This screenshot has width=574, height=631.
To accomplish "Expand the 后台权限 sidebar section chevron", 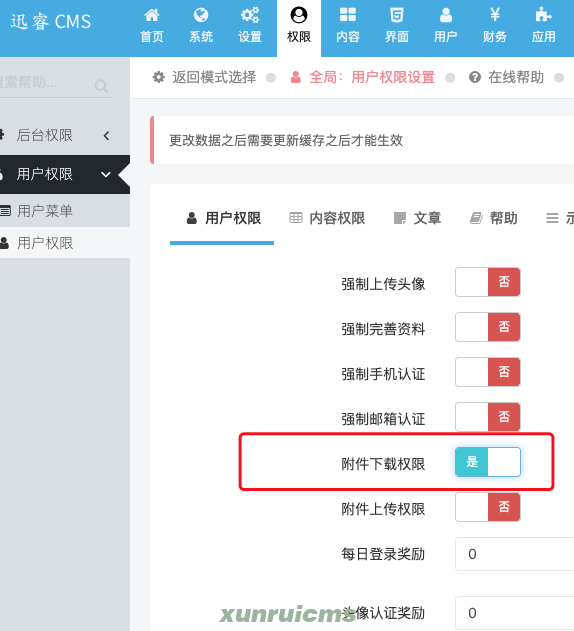I will (106, 136).
